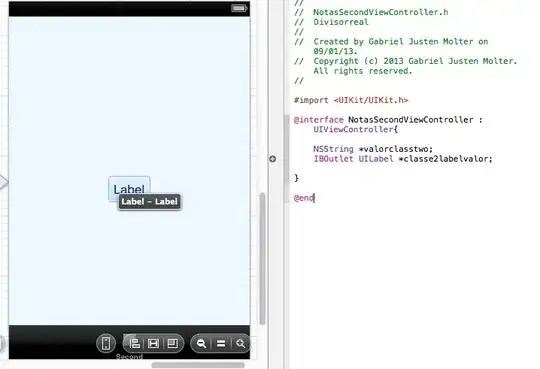Zoom in the storyboard canvas
The height and width of the screenshot is (369, 540).
coord(241,344)
